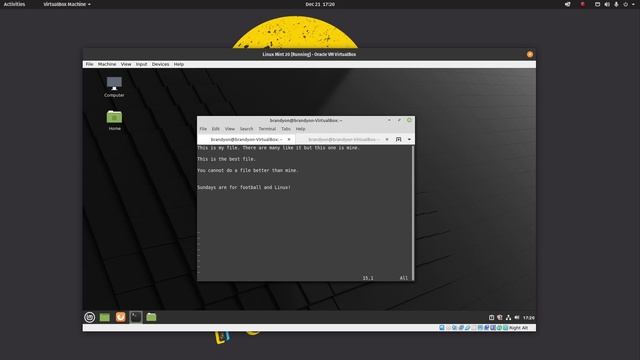Click the VirtualBox window title 'Linux Mint 20 [Running]'
This screenshot has height=360, width=640.
coord(309,54)
